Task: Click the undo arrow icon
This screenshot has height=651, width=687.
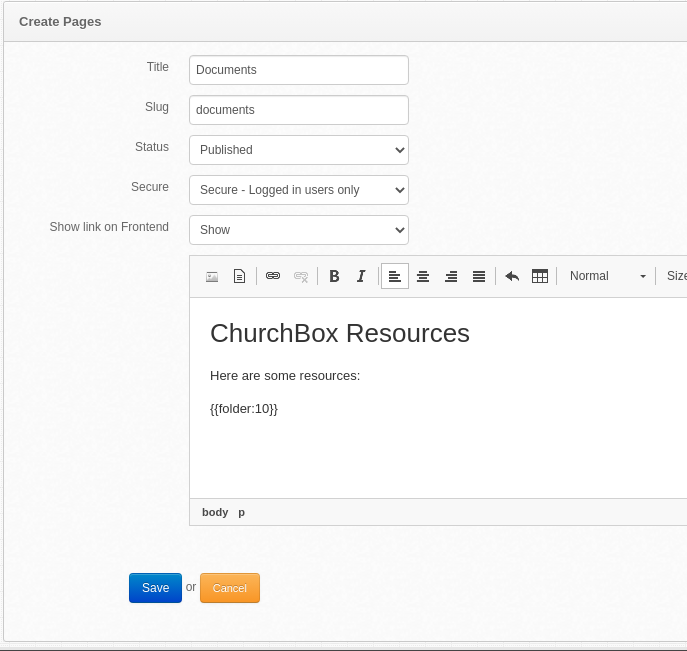Action: [512, 276]
